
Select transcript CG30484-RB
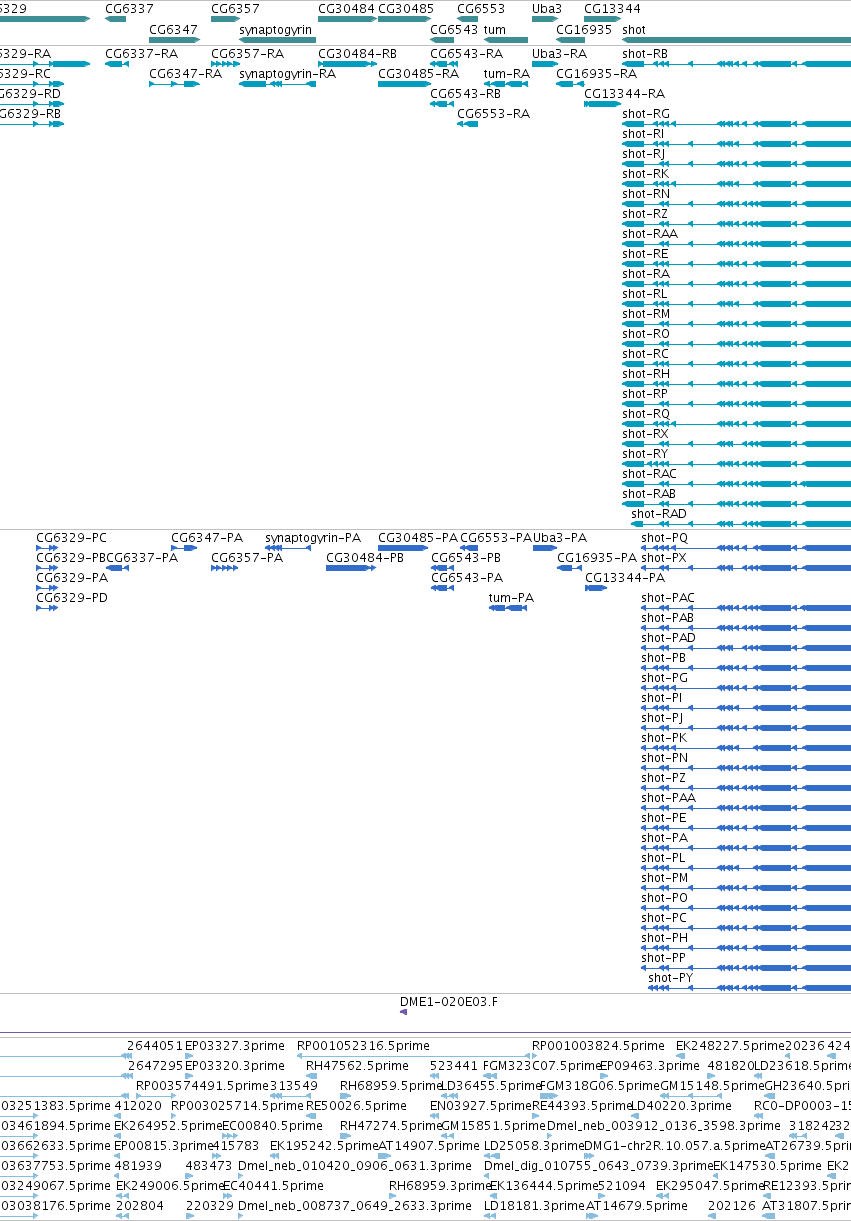(357, 53)
